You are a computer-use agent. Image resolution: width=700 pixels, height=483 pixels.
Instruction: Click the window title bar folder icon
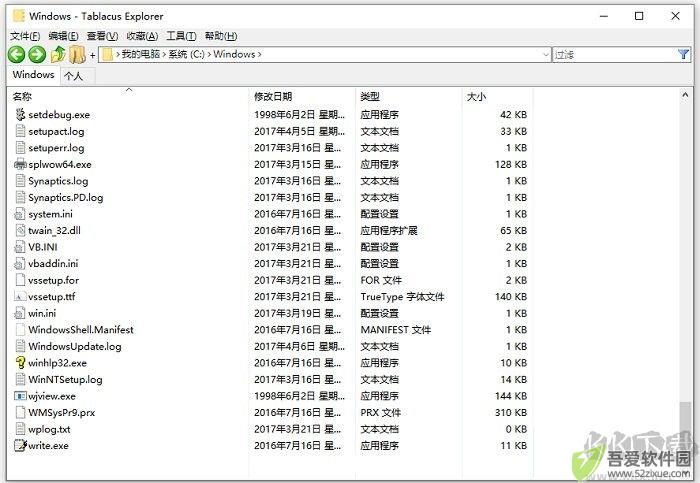click(x=19, y=16)
